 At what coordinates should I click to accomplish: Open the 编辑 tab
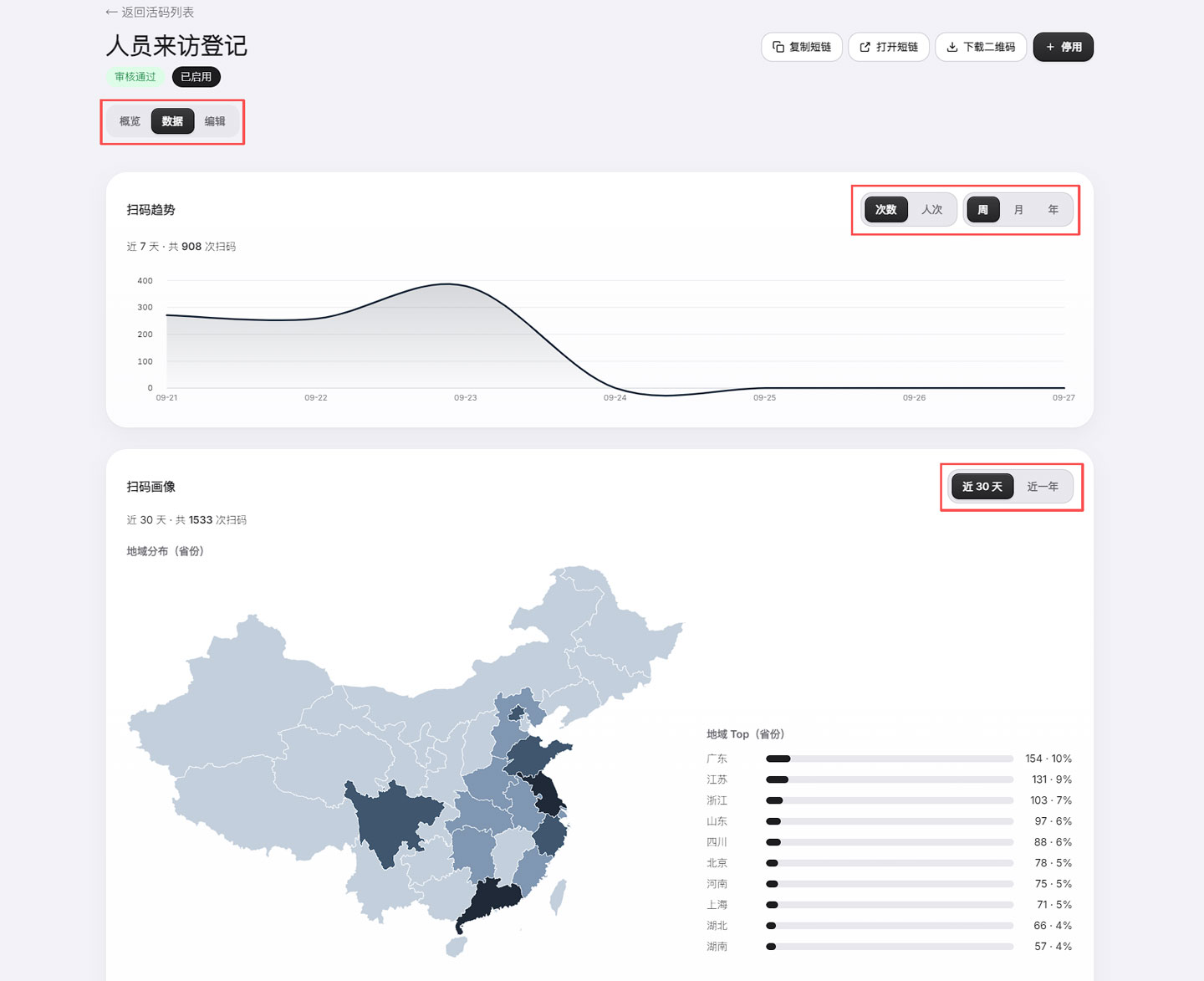[x=215, y=121]
